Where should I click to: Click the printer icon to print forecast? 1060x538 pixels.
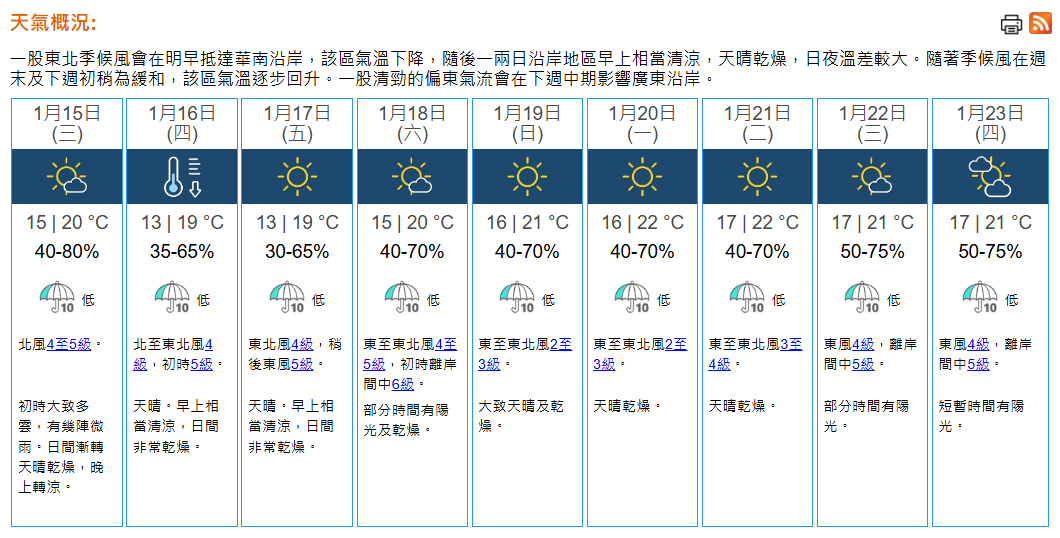click(1011, 24)
